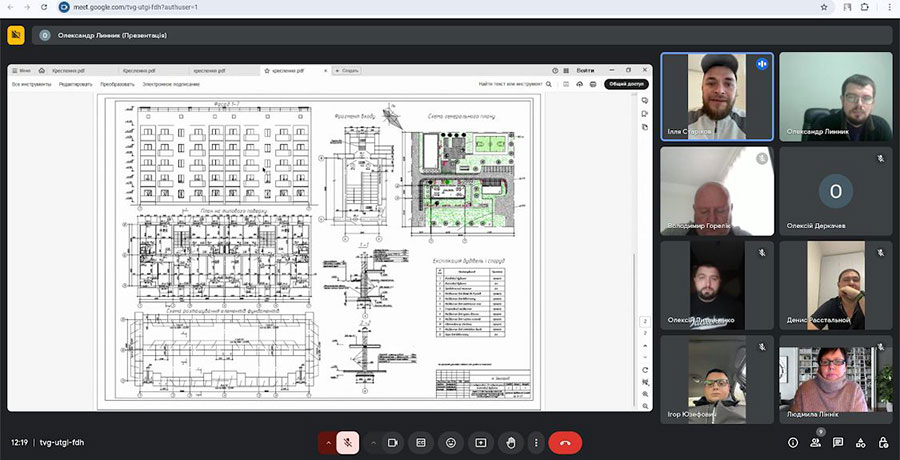Bookmark this page with the star icon
This screenshot has width=900, height=460.
pyautogui.click(x=823, y=6)
